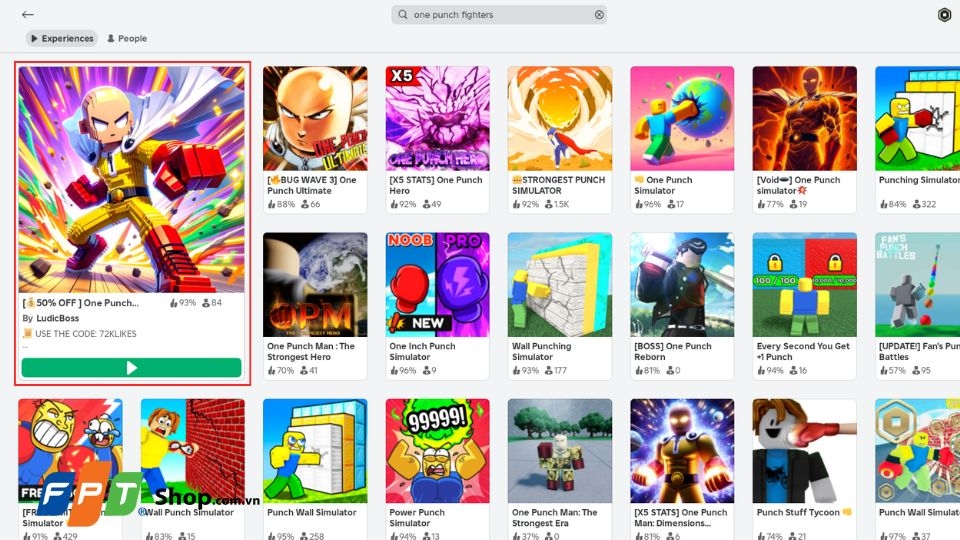The image size is (960, 540).
Task: Open One Inch Punch Simulator thumbnail
Action: click(438, 285)
